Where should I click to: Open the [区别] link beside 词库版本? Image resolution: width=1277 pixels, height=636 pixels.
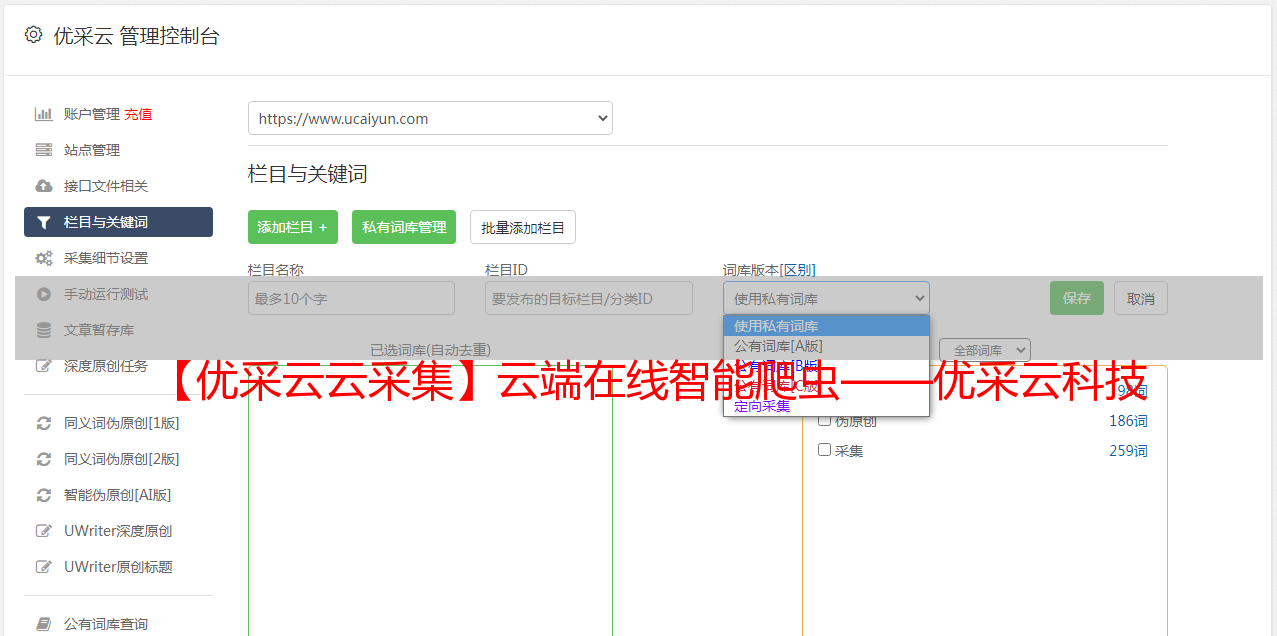(x=797, y=270)
